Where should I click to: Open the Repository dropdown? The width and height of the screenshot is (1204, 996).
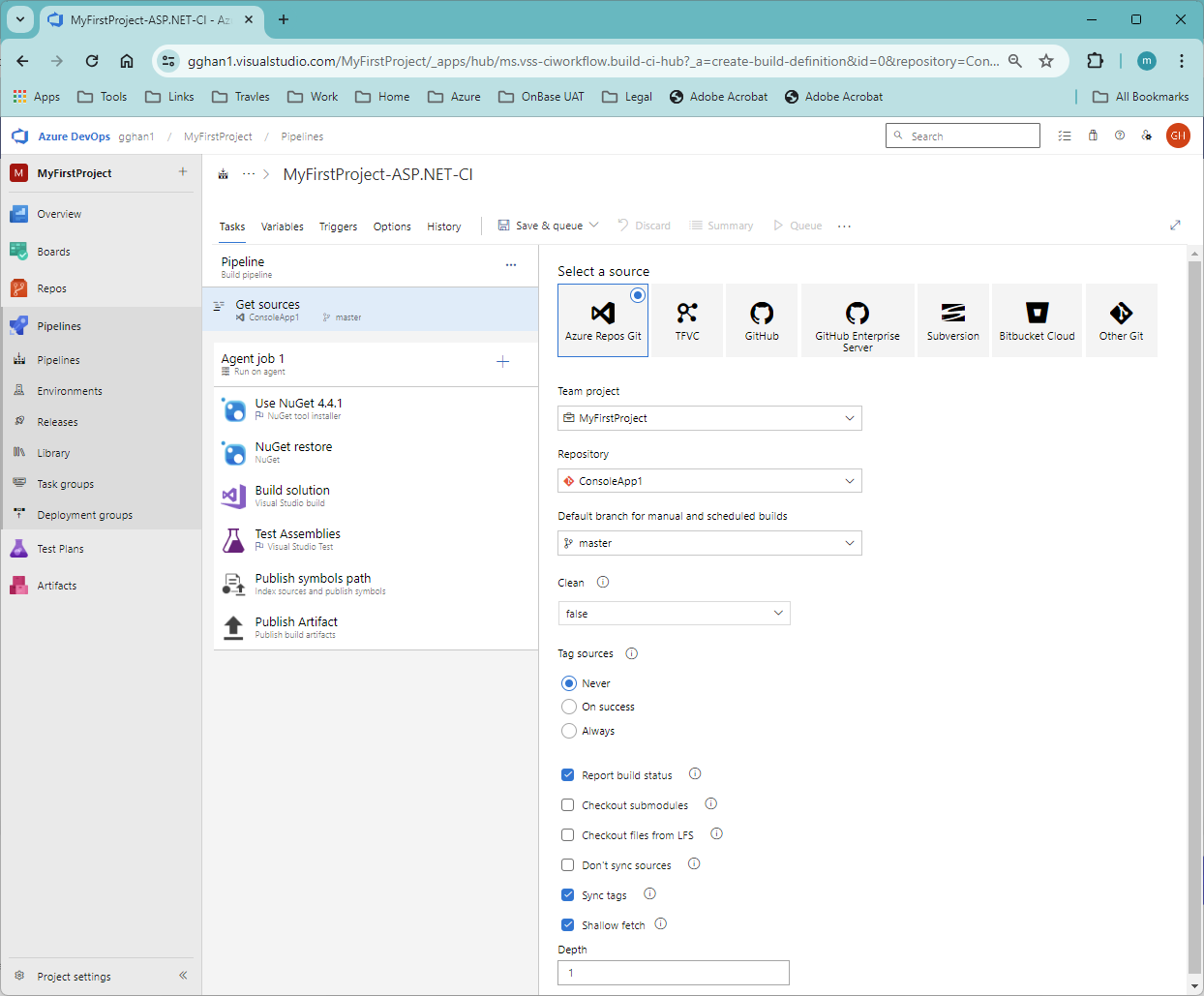pyautogui.click(x=709, y=480)
